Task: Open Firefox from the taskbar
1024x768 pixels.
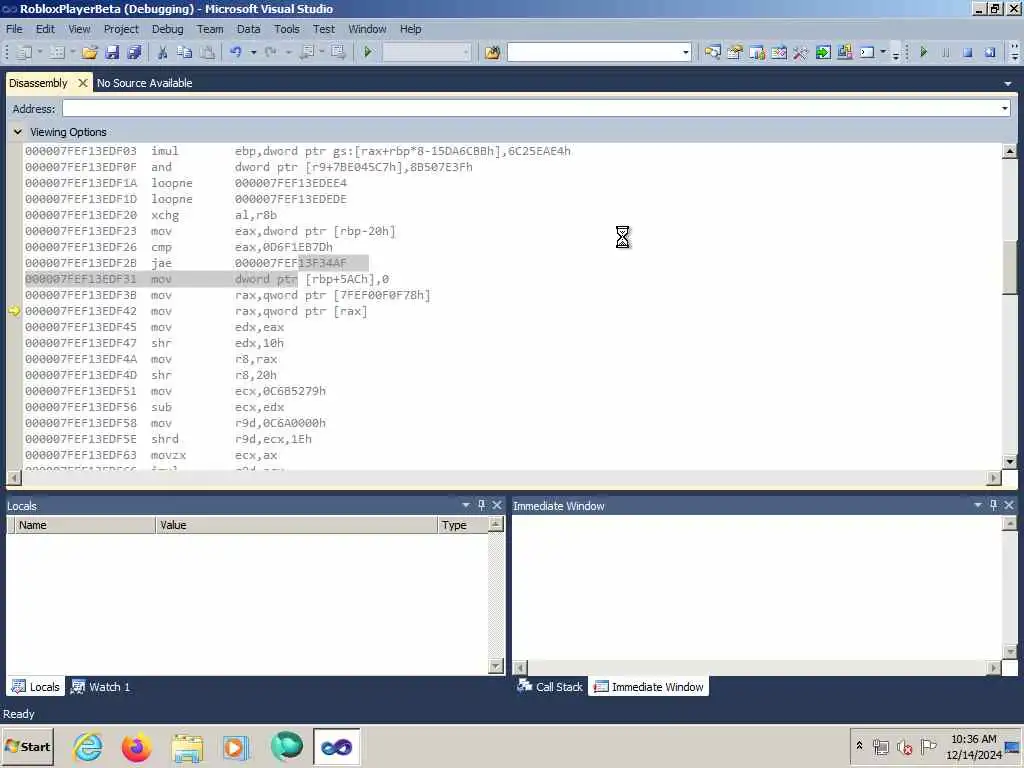Action: [x=136, y=747]
